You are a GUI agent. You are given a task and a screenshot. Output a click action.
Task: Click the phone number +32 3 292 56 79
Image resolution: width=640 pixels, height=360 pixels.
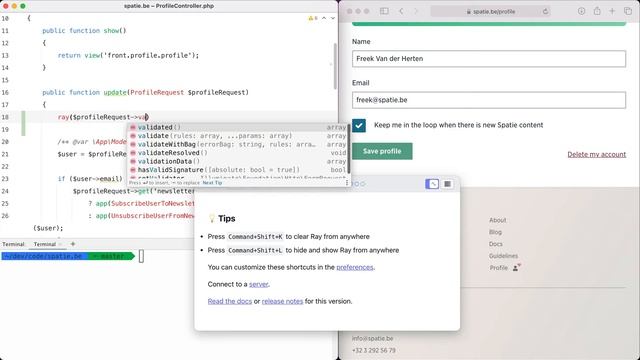[x=374, y=351]
